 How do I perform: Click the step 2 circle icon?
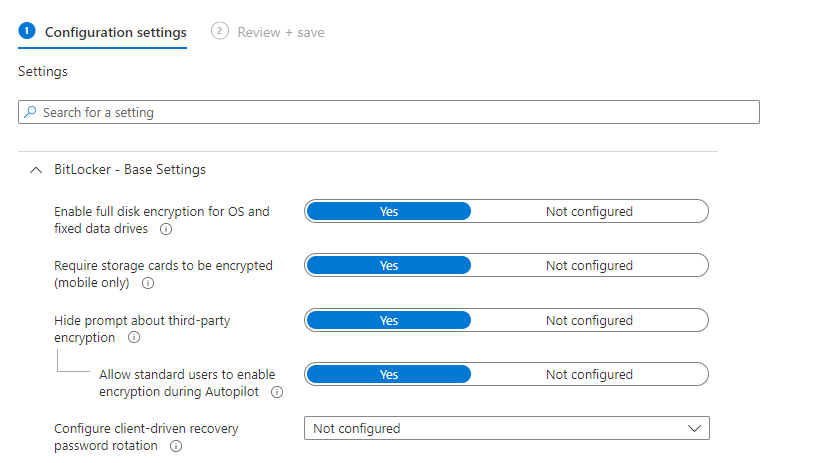pyautogui.click(x=220, y=31)
